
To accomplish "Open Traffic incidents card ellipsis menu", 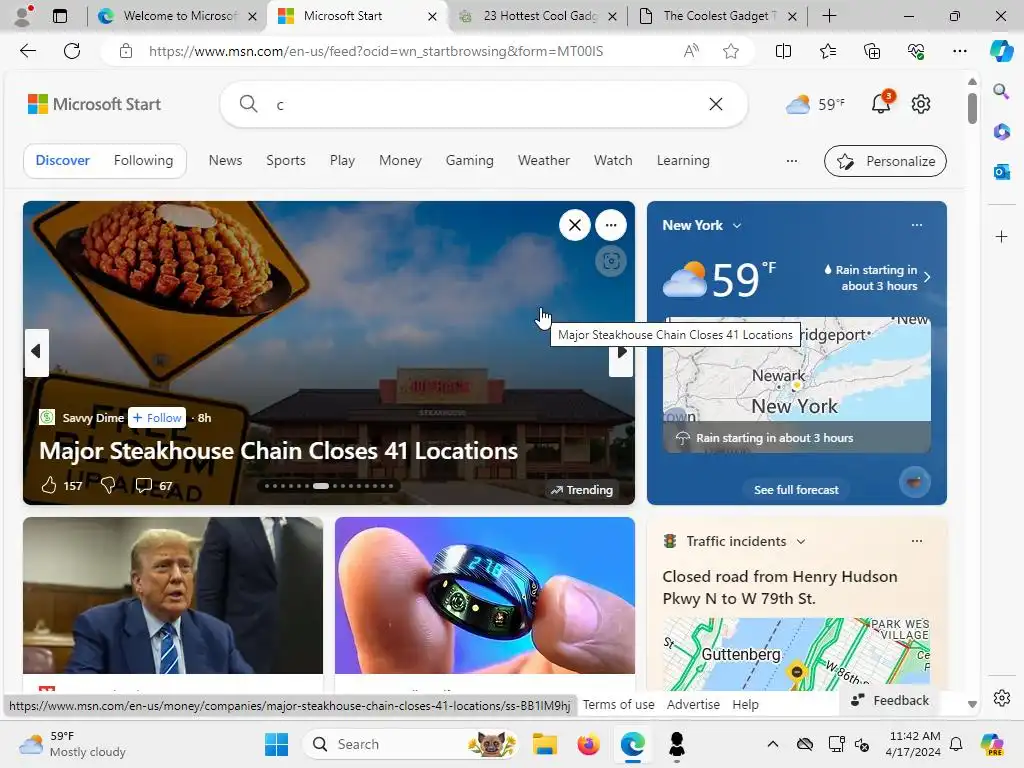I will click(x=917, y=541).
